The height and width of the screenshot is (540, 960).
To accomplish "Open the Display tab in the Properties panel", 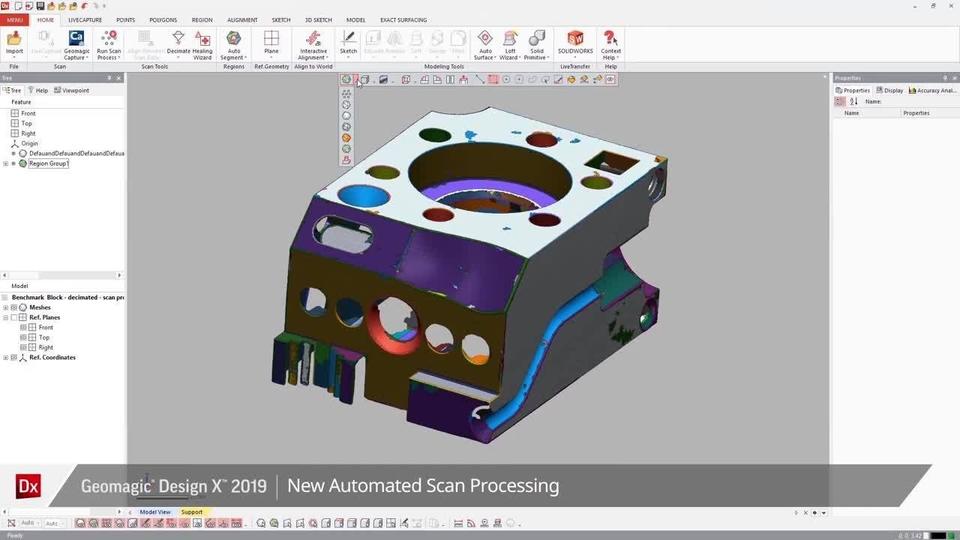I will click(890, 90).
